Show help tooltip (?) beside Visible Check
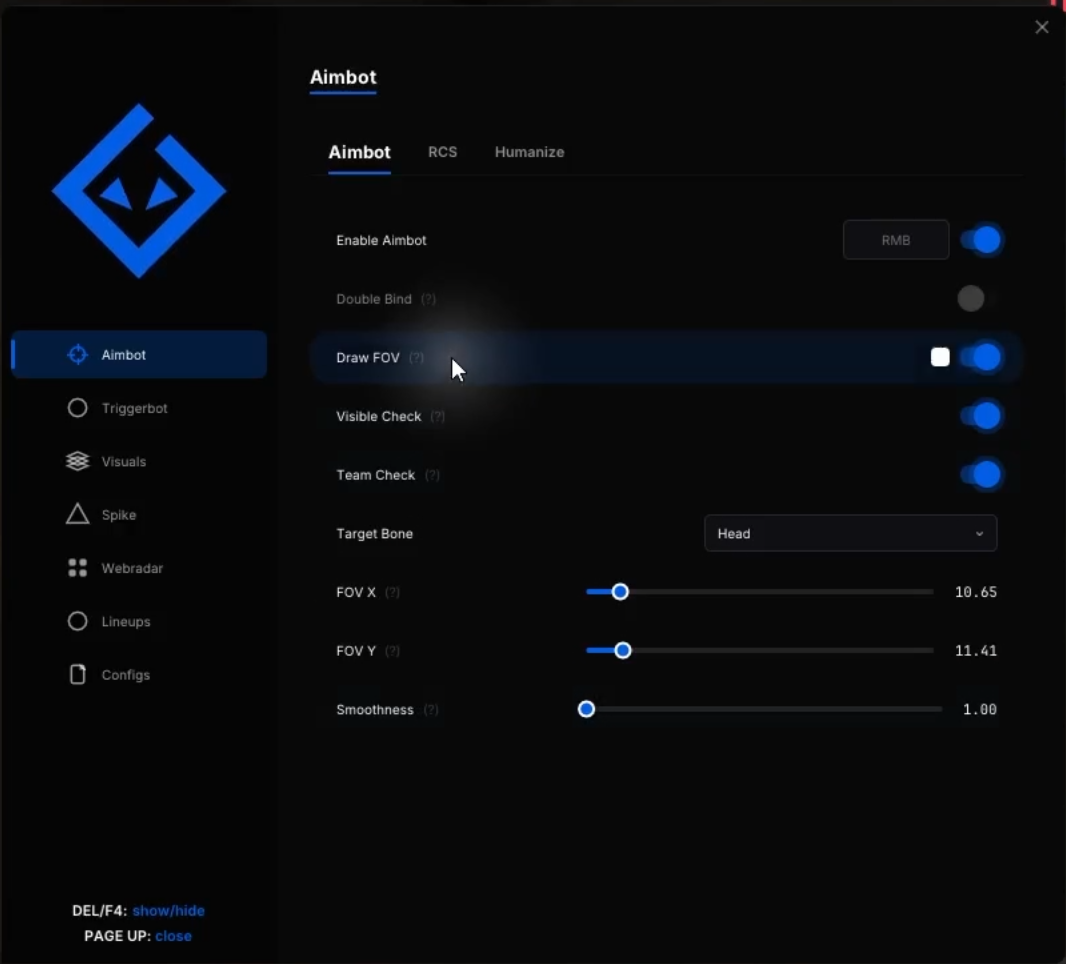This screenshot has height=964, width=1066. pos(438,416)
